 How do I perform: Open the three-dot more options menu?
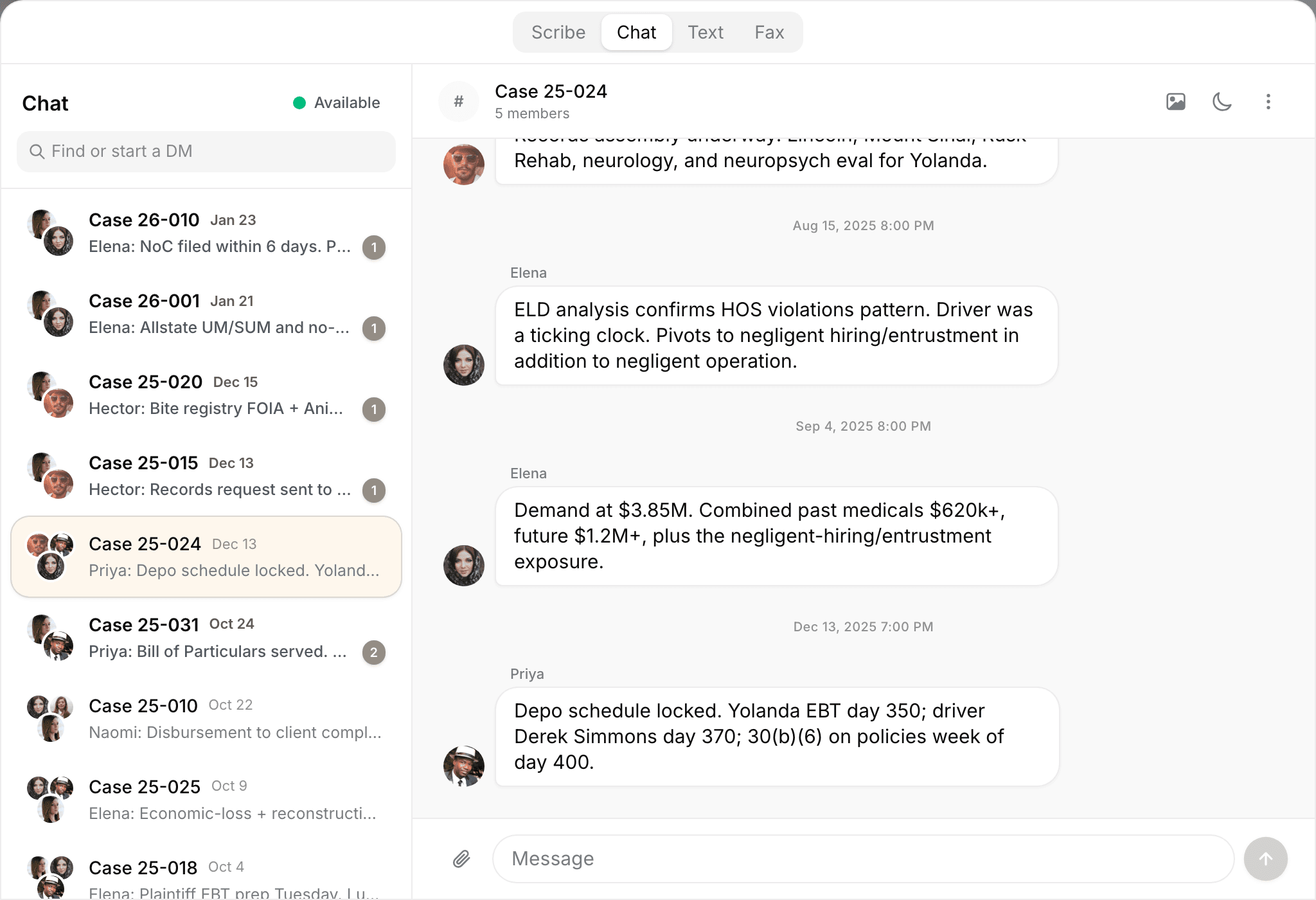point(1268,102)
